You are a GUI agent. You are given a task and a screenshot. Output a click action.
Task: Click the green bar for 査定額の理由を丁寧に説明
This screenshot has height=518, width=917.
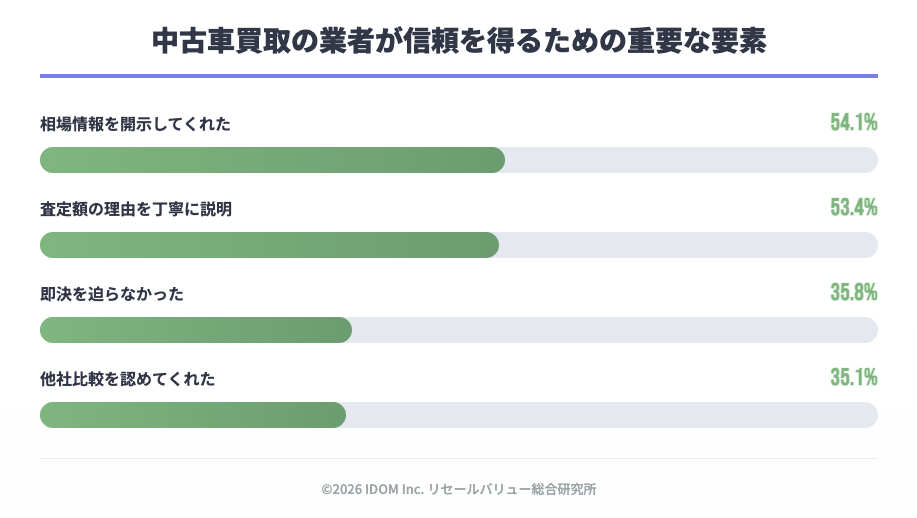click(x=269, y=245)
